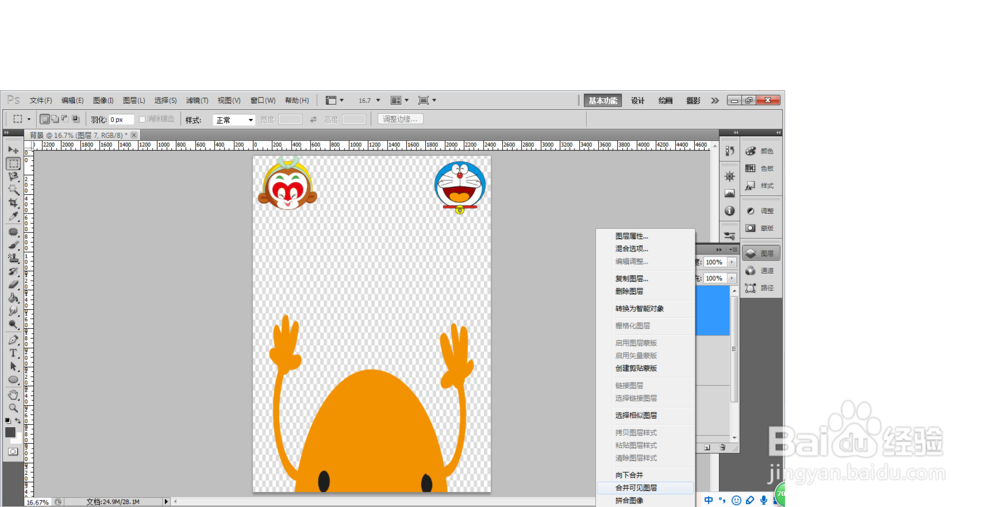The width and height of the screenshot is (1000, 507).
Task: Open the arrange documents dropdown
Action: 399,101
